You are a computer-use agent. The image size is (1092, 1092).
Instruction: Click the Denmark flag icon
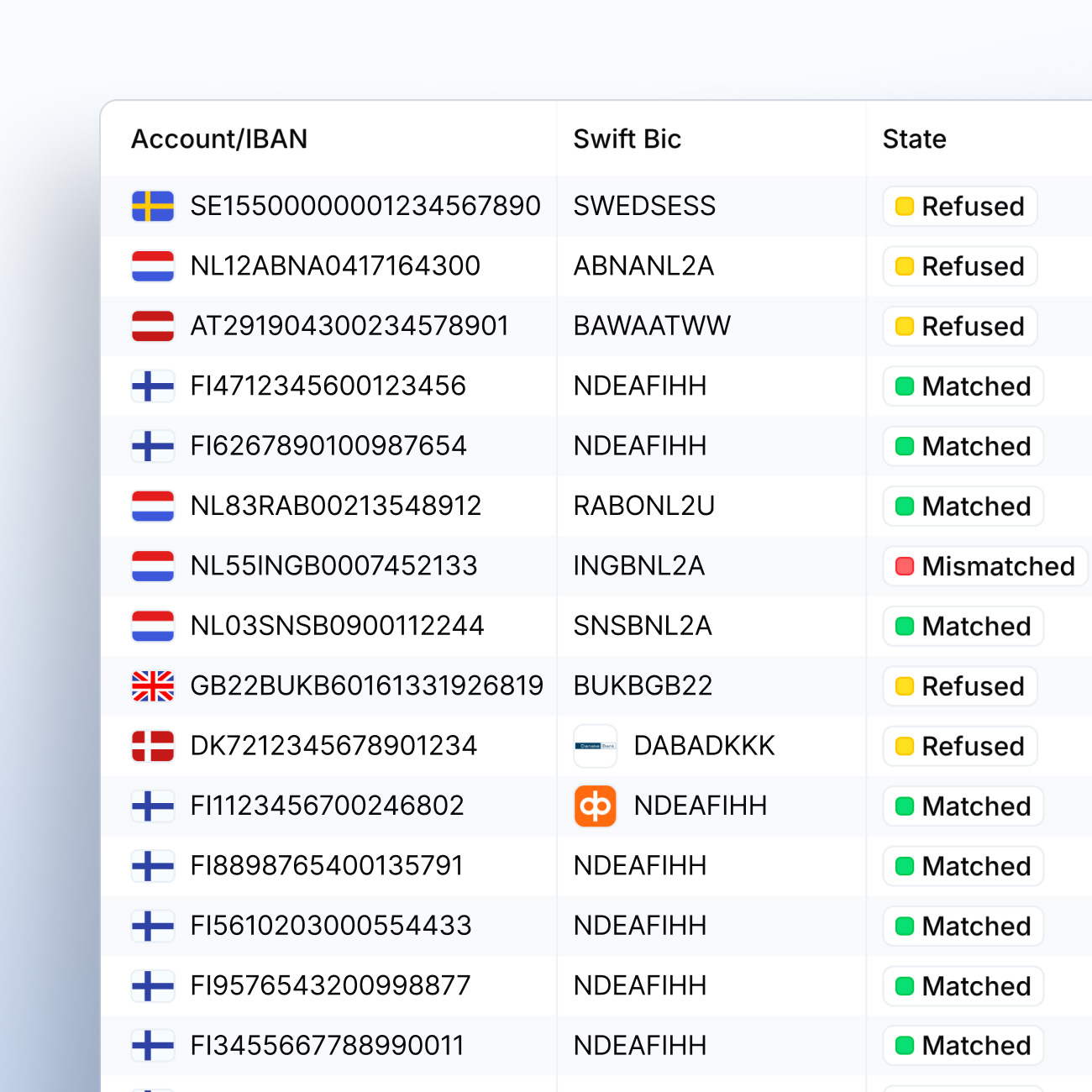click(153, 746)
